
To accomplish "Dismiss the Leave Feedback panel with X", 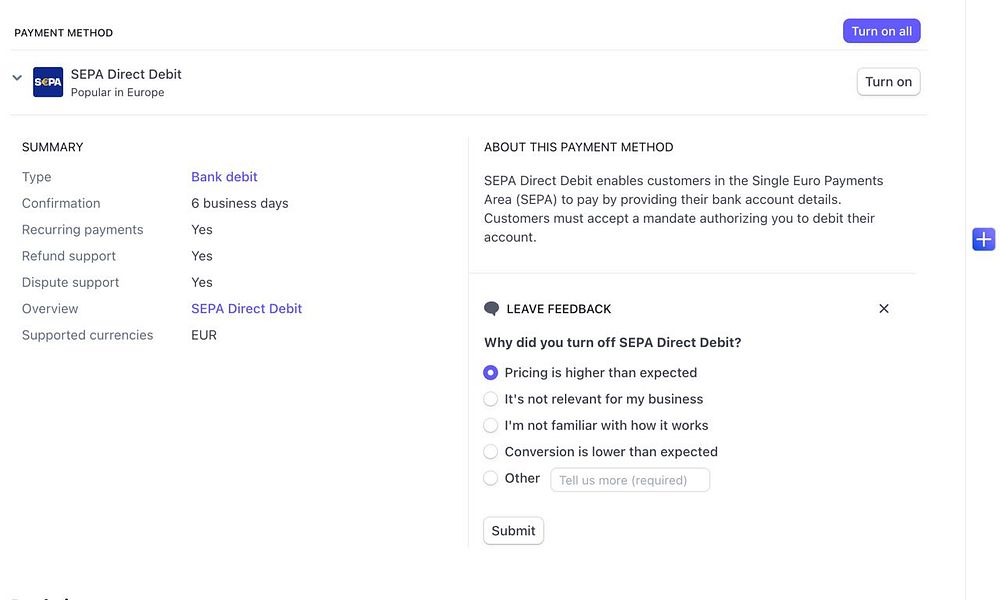I will tap(883, 309).
